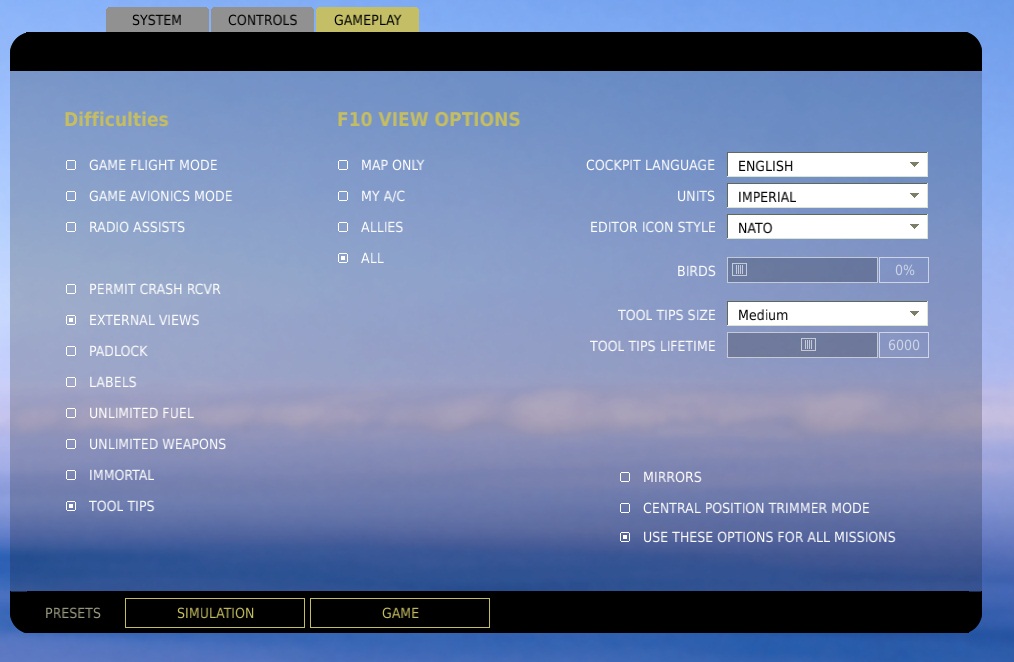Enable the Unlimited Fuel option

pyautogui.click(x=71, y=414)
